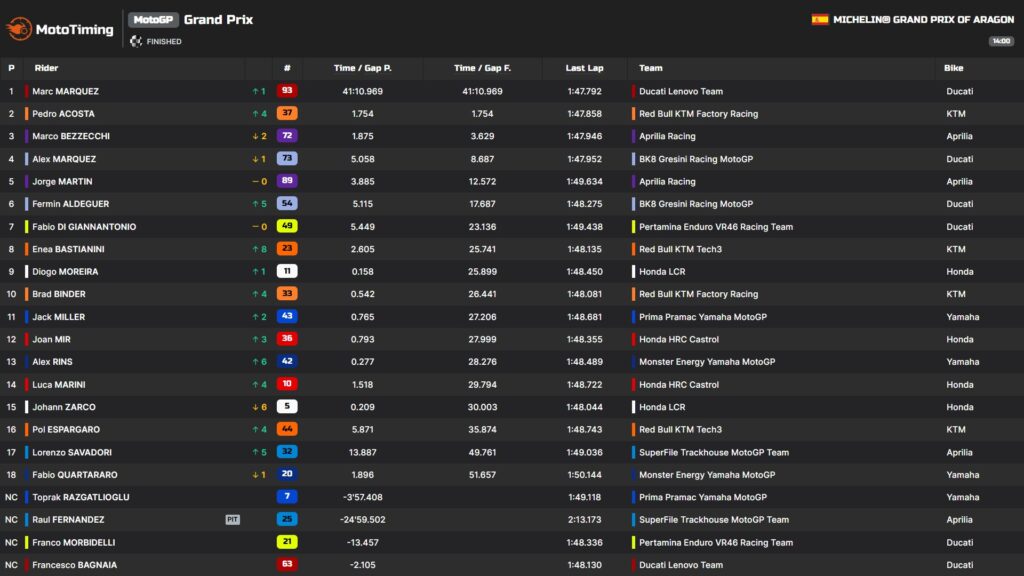Select the Last Lap column header
Viewport: 1024px width, 576px height.
(584, 68)
